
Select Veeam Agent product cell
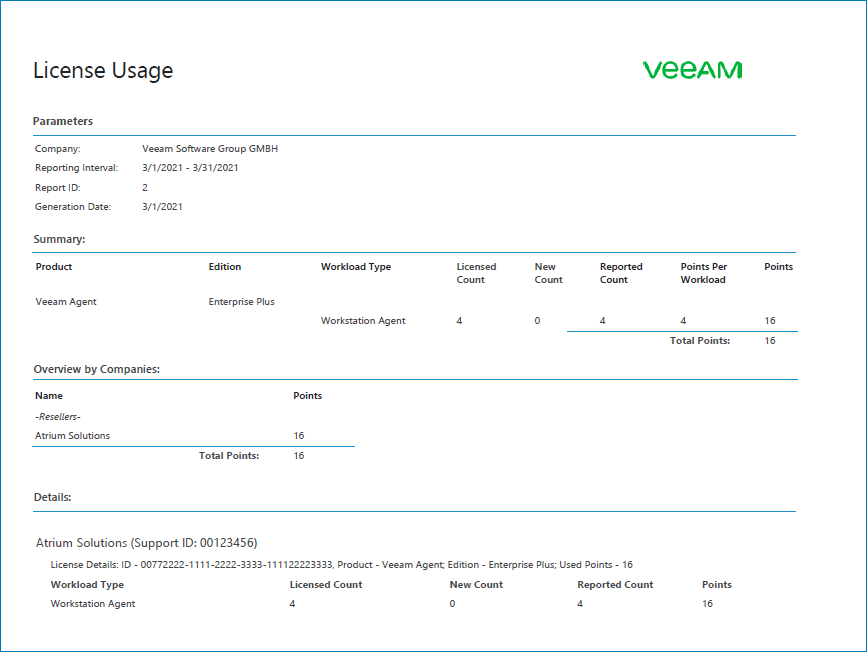66,302
